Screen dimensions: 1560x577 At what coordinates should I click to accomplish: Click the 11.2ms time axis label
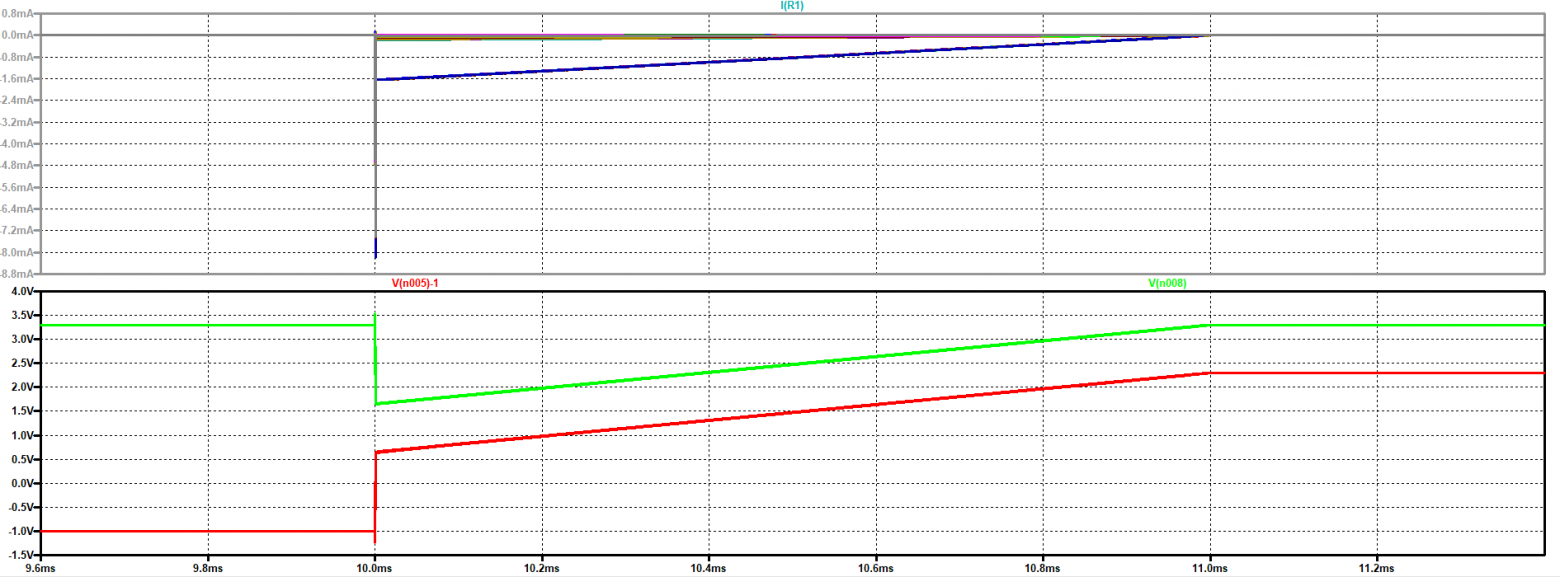(x=1377, y=568)
